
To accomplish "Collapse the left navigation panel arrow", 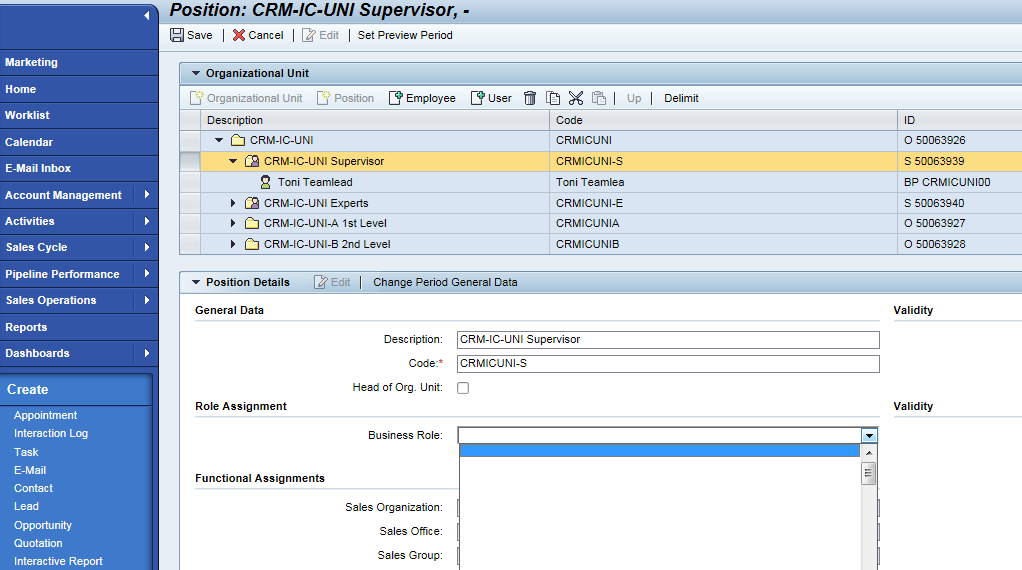I will tap(147, 15).
